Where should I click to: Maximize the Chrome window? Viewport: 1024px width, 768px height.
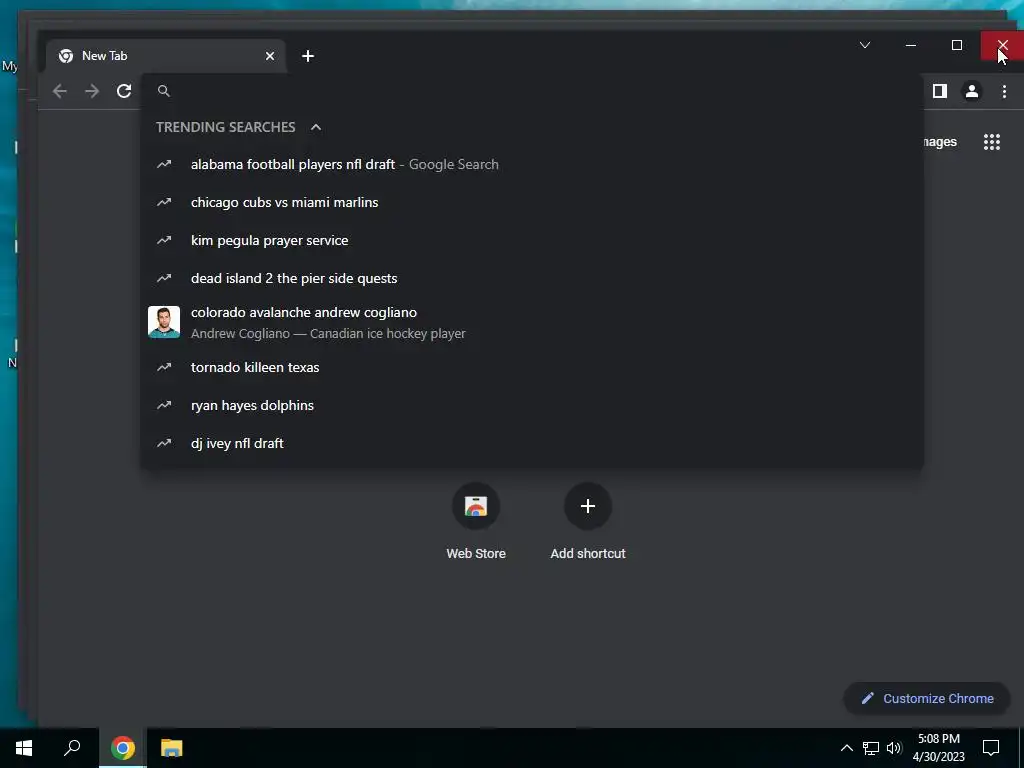tap(957, 45)
